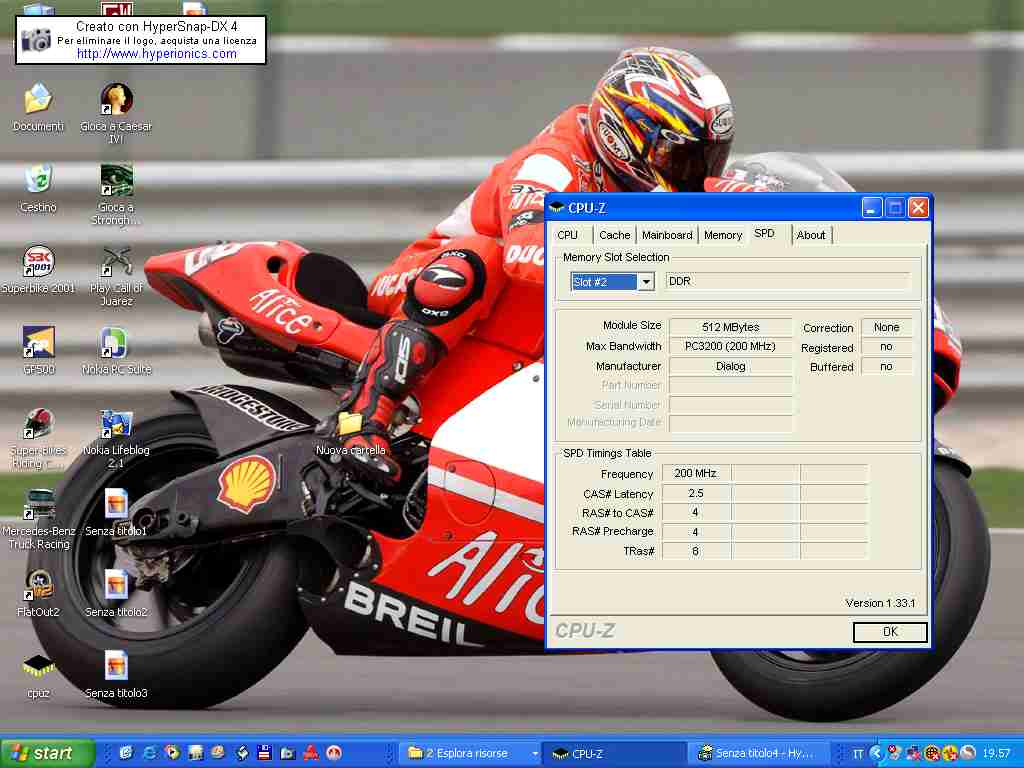Viewport: 1024px width, 768px height.
Task: Click the CAS# Latency value 2.5
Action: 696,493
